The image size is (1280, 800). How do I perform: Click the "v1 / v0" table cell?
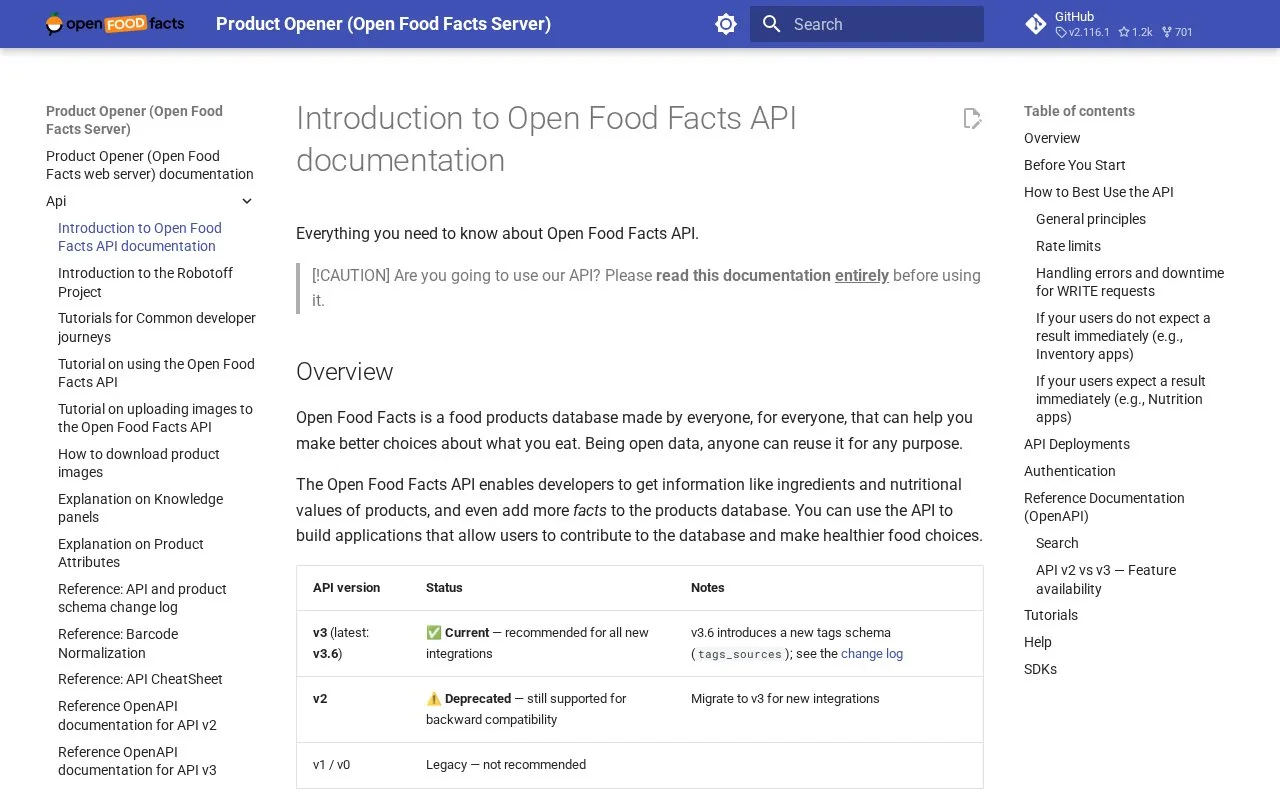(x=353, y=765)
